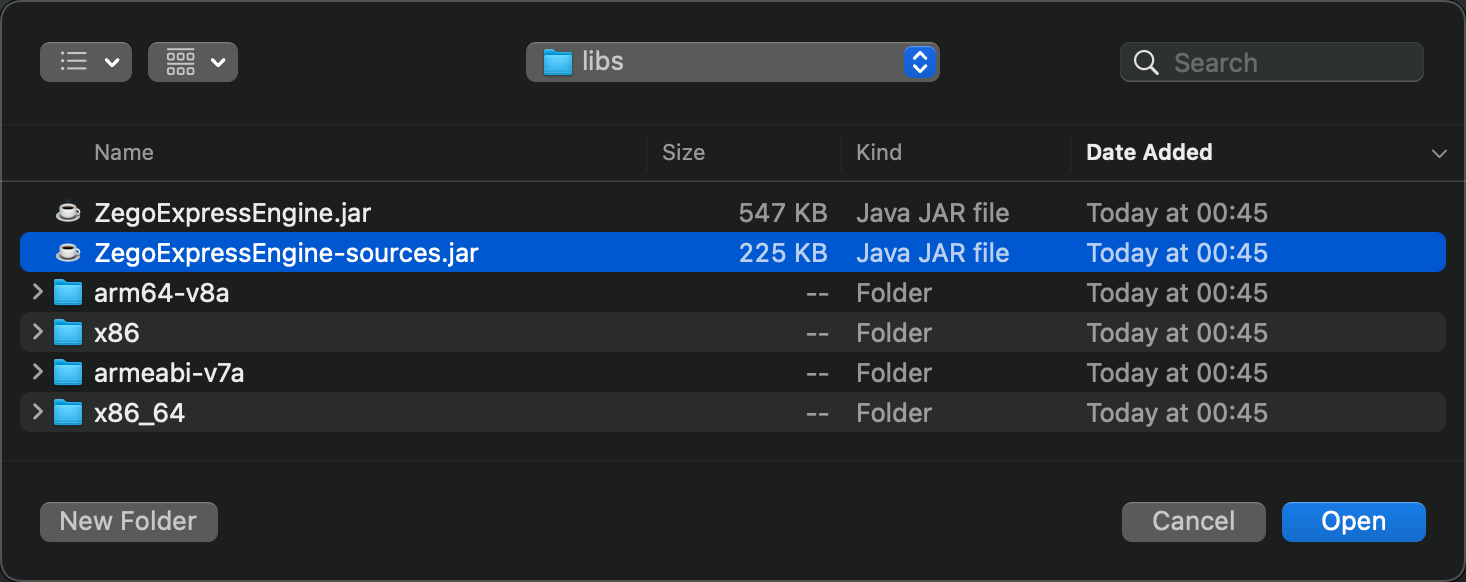Select the arm64-v8a folder icon

click(x=67, y=292)
